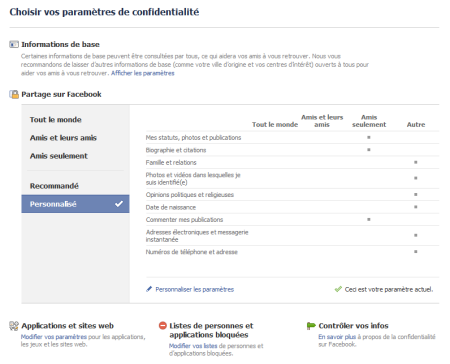Viewport: 450px width, 364px height.
Task: Click the Informations de base heading
Action: [x=60, y=44]
